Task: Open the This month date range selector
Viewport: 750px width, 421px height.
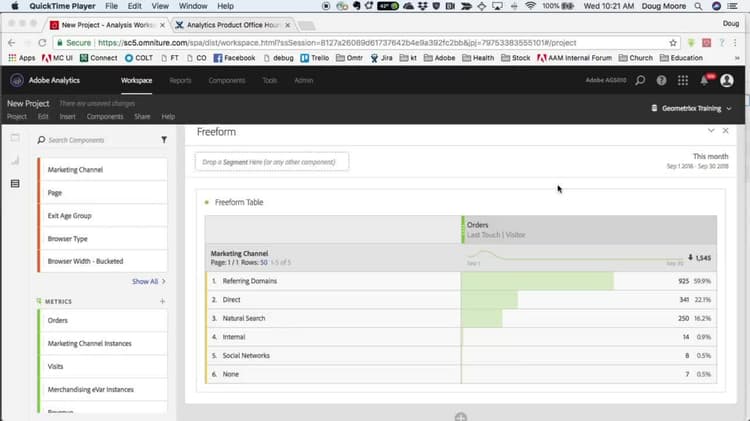Action: (698, 161)
